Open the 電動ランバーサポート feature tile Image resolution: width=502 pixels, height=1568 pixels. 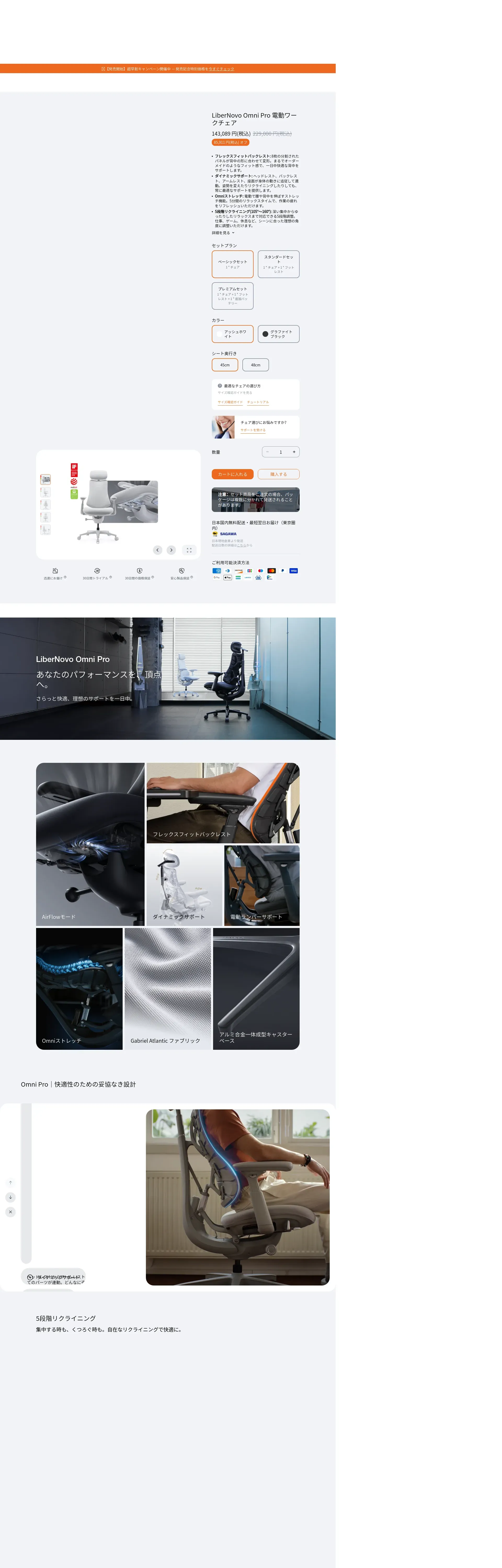coord(262,886)
